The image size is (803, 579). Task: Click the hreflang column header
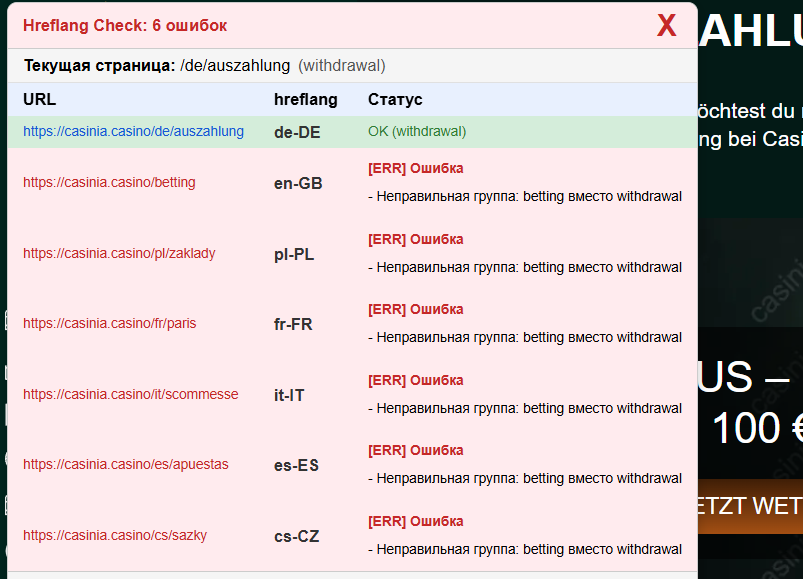(x=305, y=100)
